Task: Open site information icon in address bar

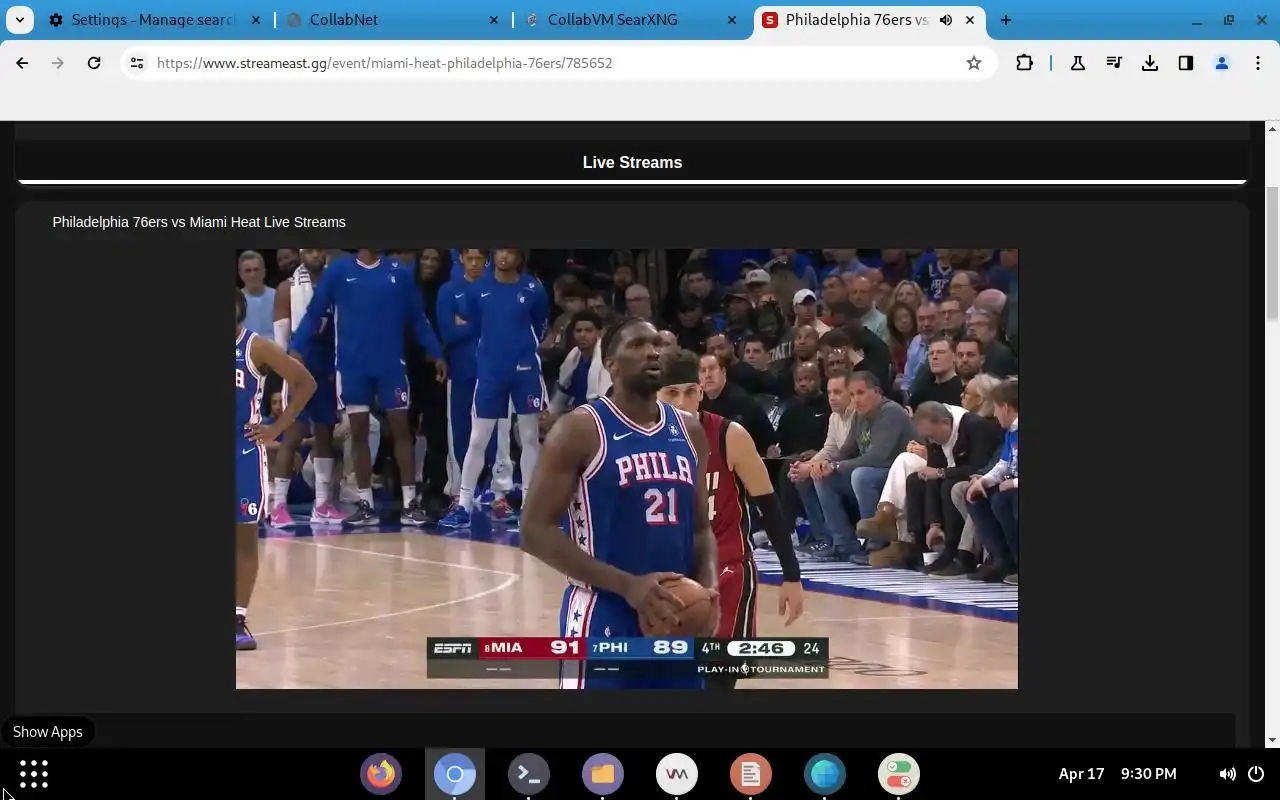Action: 137,63
